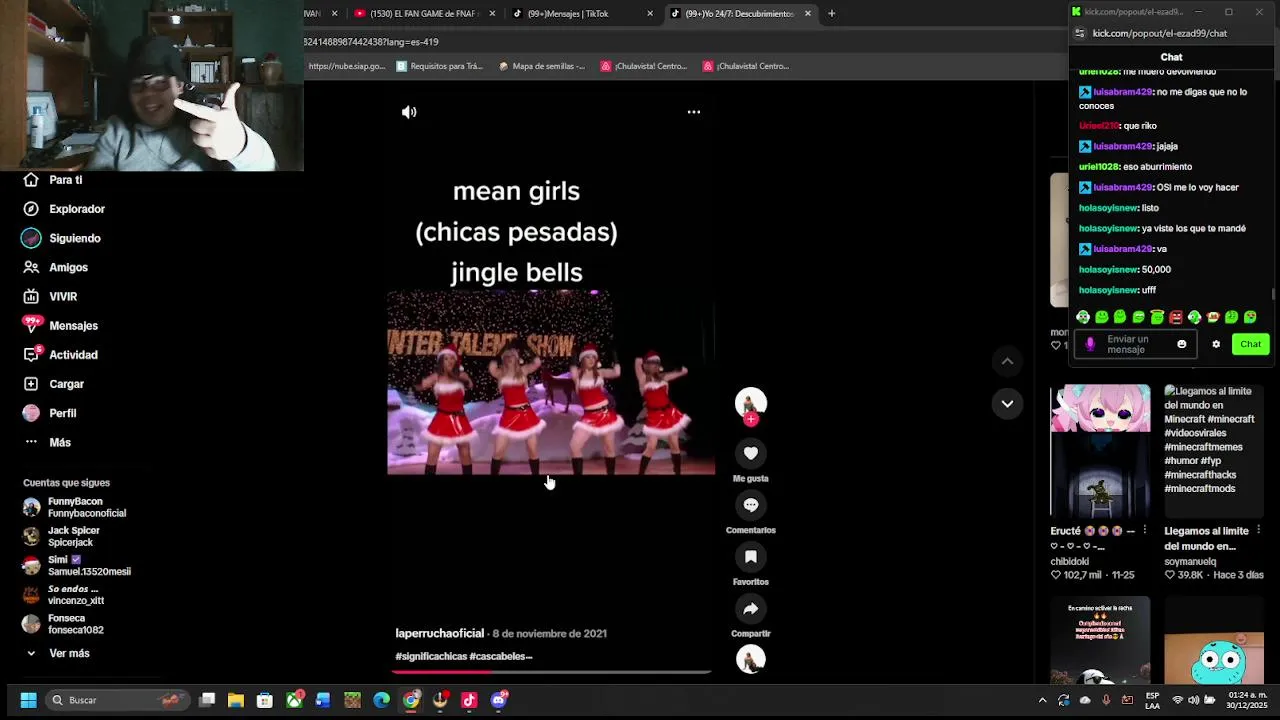This screenshot has height=720, width=1280.
Task: Open volume control in system tray
Action: point(1196,700)
